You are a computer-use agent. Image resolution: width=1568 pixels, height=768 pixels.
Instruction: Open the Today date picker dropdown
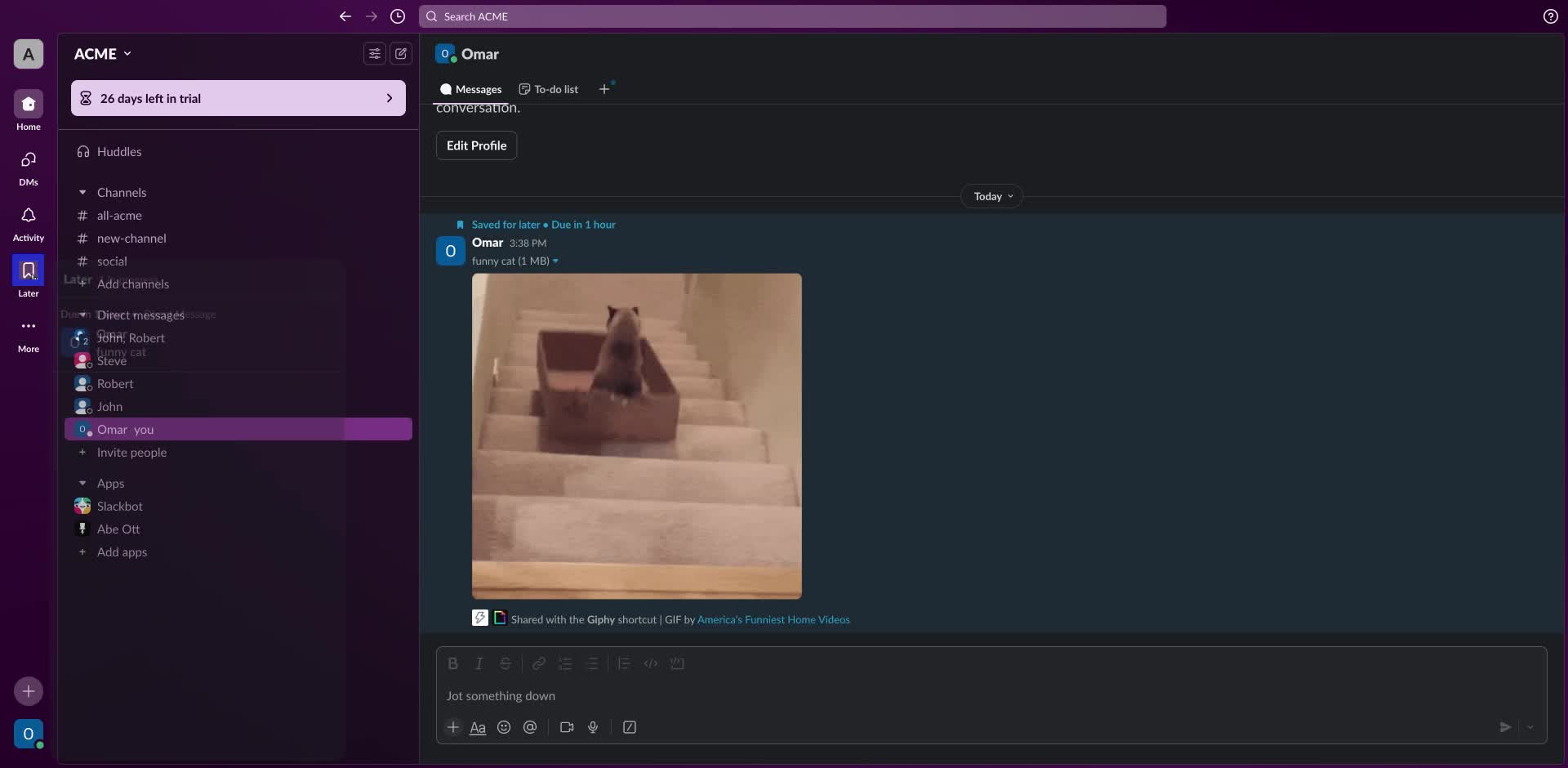pos(991,196)
